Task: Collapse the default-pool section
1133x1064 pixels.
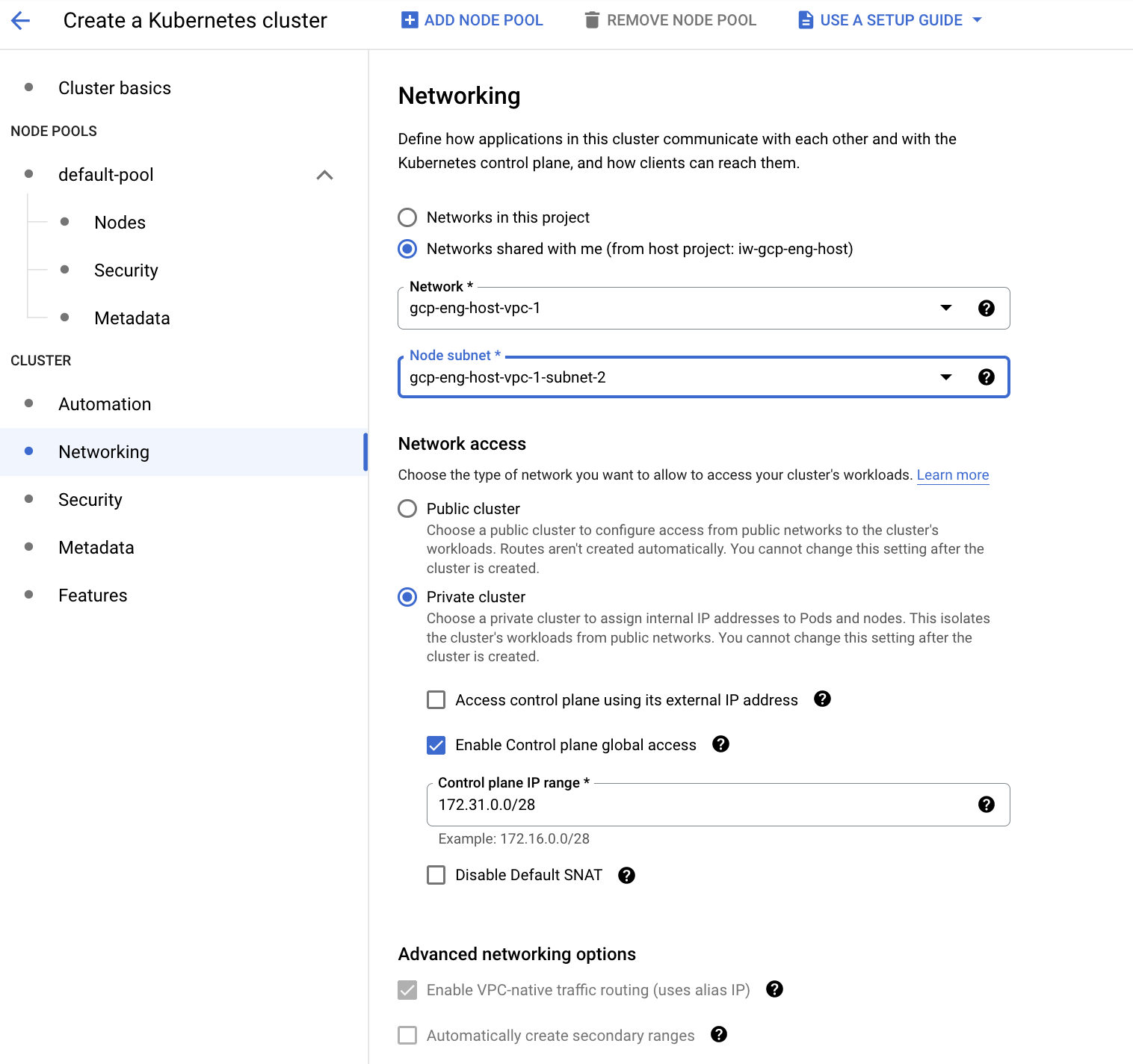Action: [x=324, y=175]
